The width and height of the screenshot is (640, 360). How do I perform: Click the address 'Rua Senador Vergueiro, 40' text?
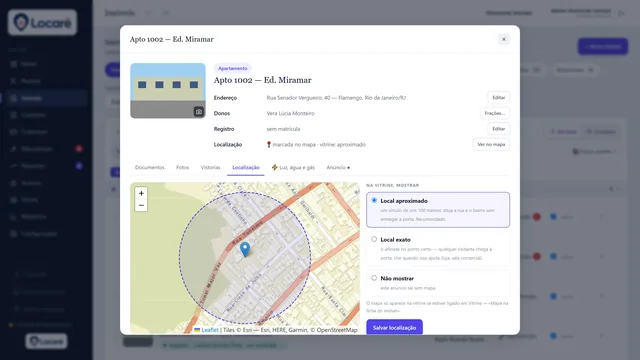pos(298,98)
